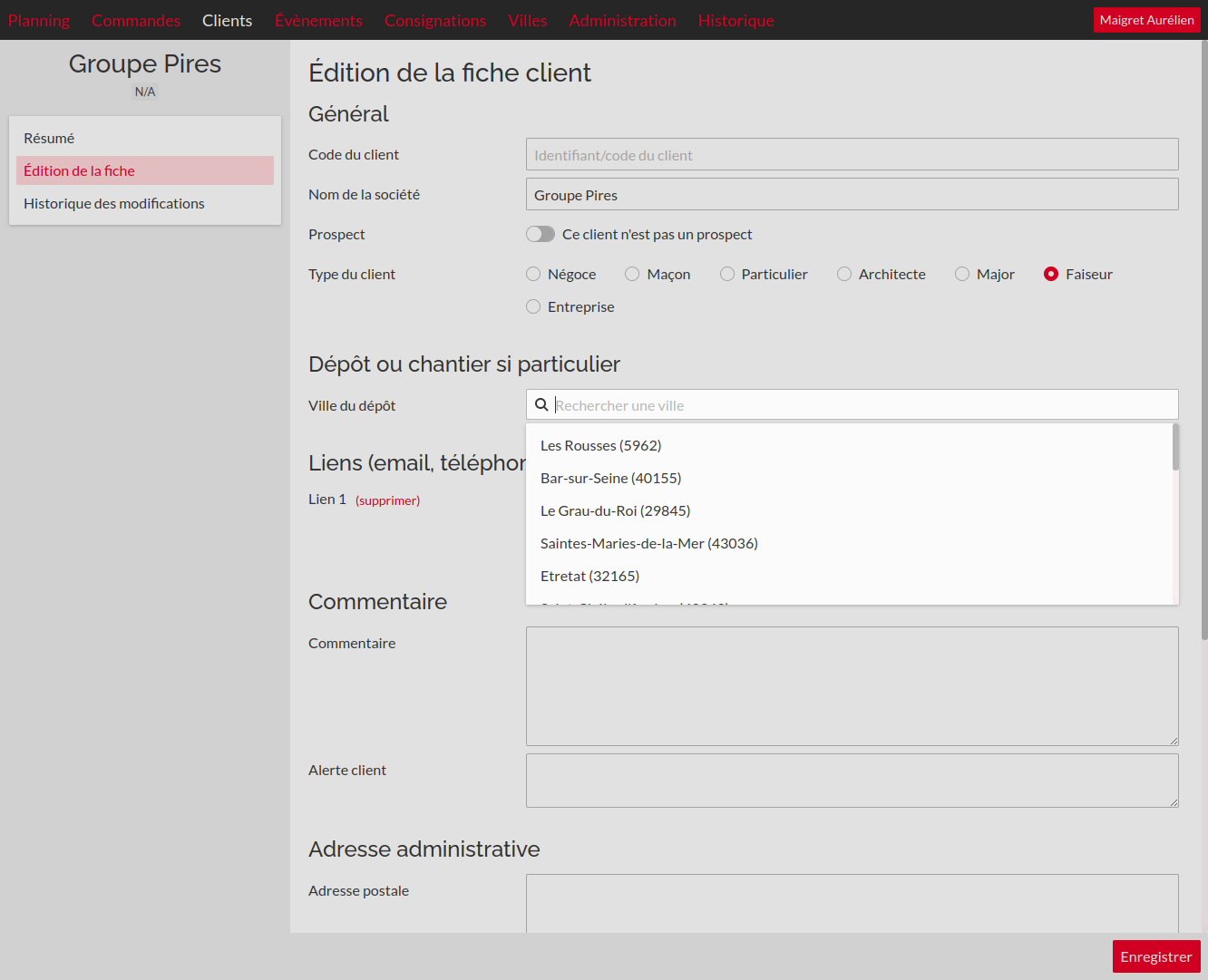Select the Maçon radio button
The image size is (1208, 980).
632,274
